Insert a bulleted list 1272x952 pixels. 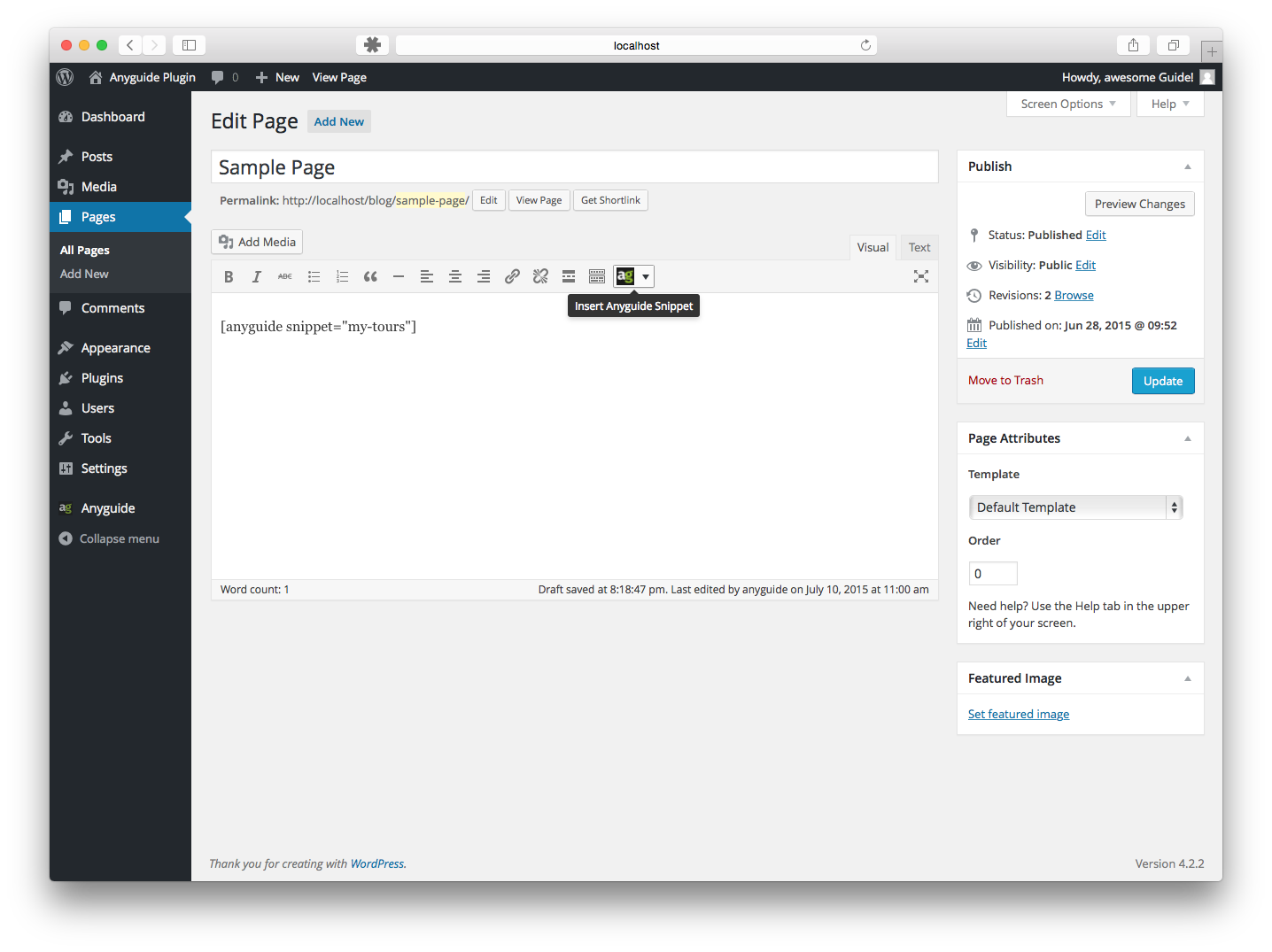tap(314, 276)
